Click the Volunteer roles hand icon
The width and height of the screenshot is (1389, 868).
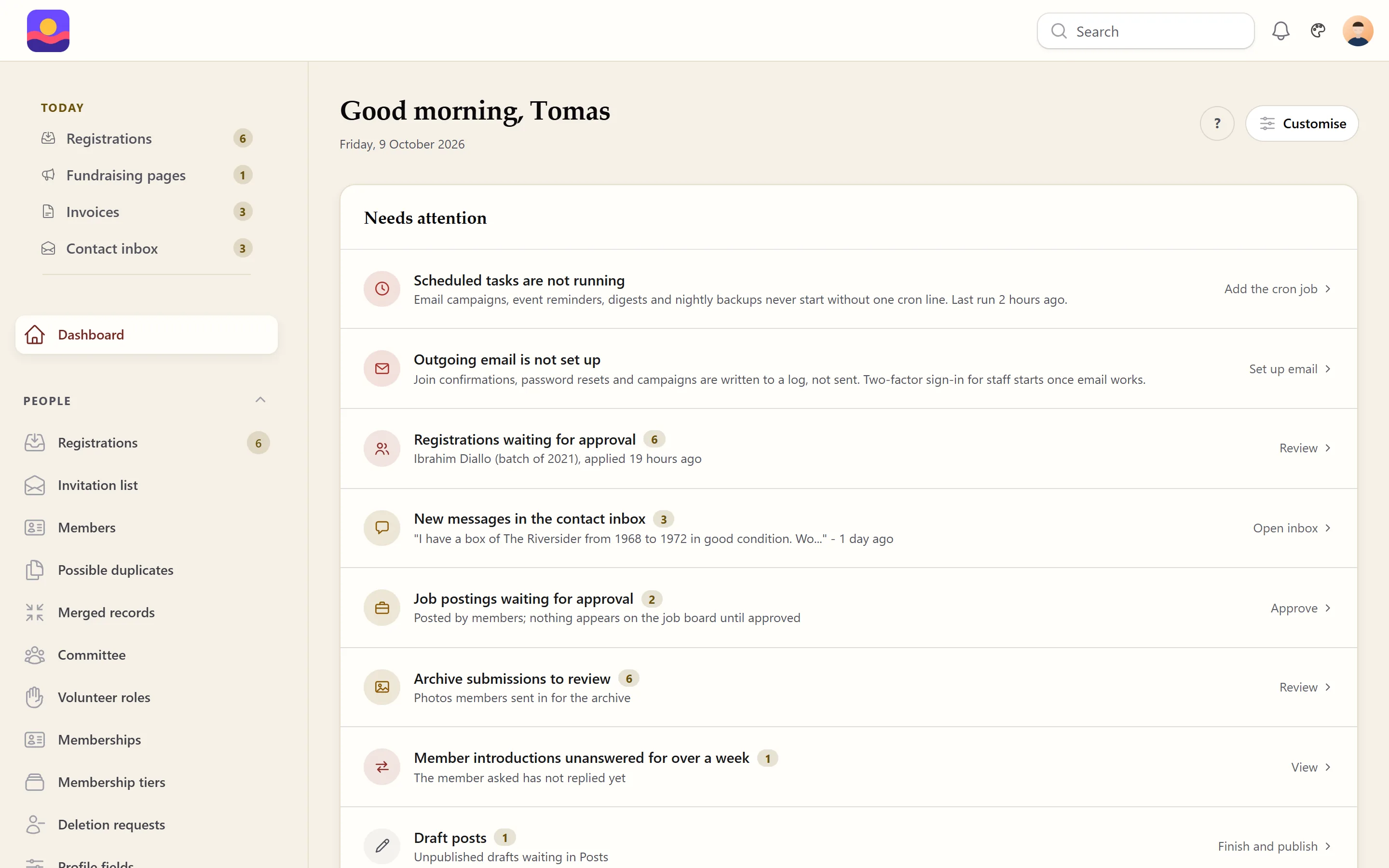click(34, 697)
